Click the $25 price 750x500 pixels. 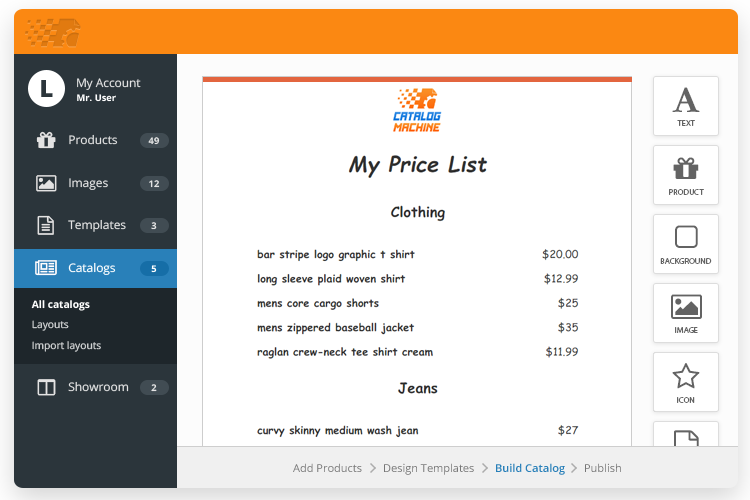coord(568,303)
